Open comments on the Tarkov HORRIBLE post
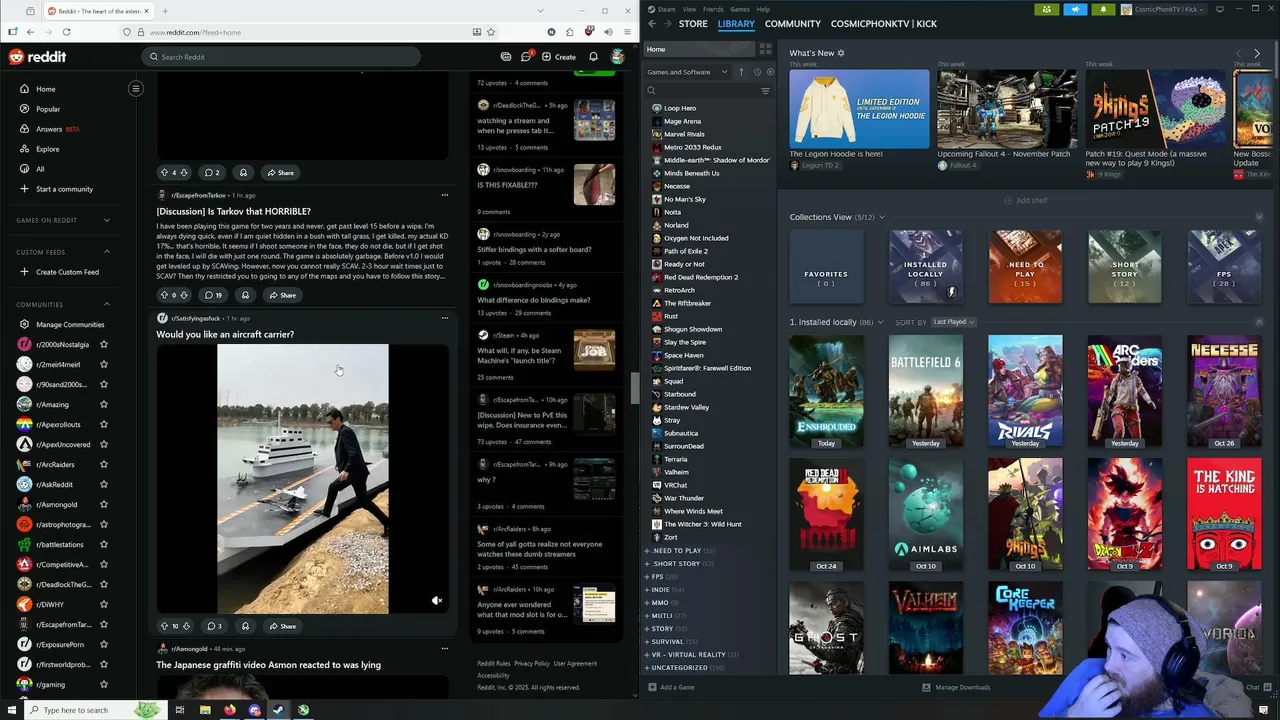 tap(213, 295)
